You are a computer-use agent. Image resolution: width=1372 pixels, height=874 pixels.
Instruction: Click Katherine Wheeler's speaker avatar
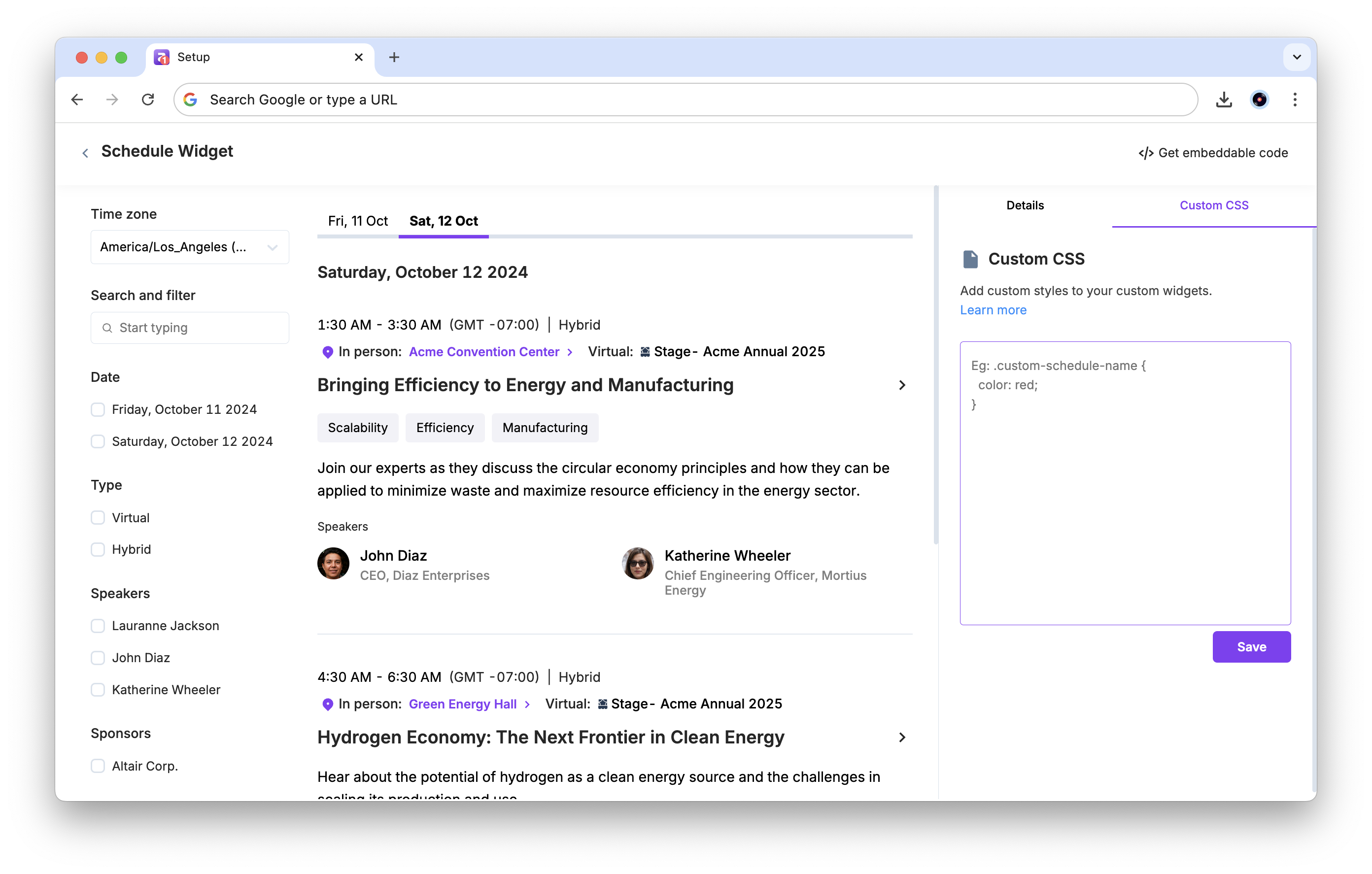coord(637,564)
